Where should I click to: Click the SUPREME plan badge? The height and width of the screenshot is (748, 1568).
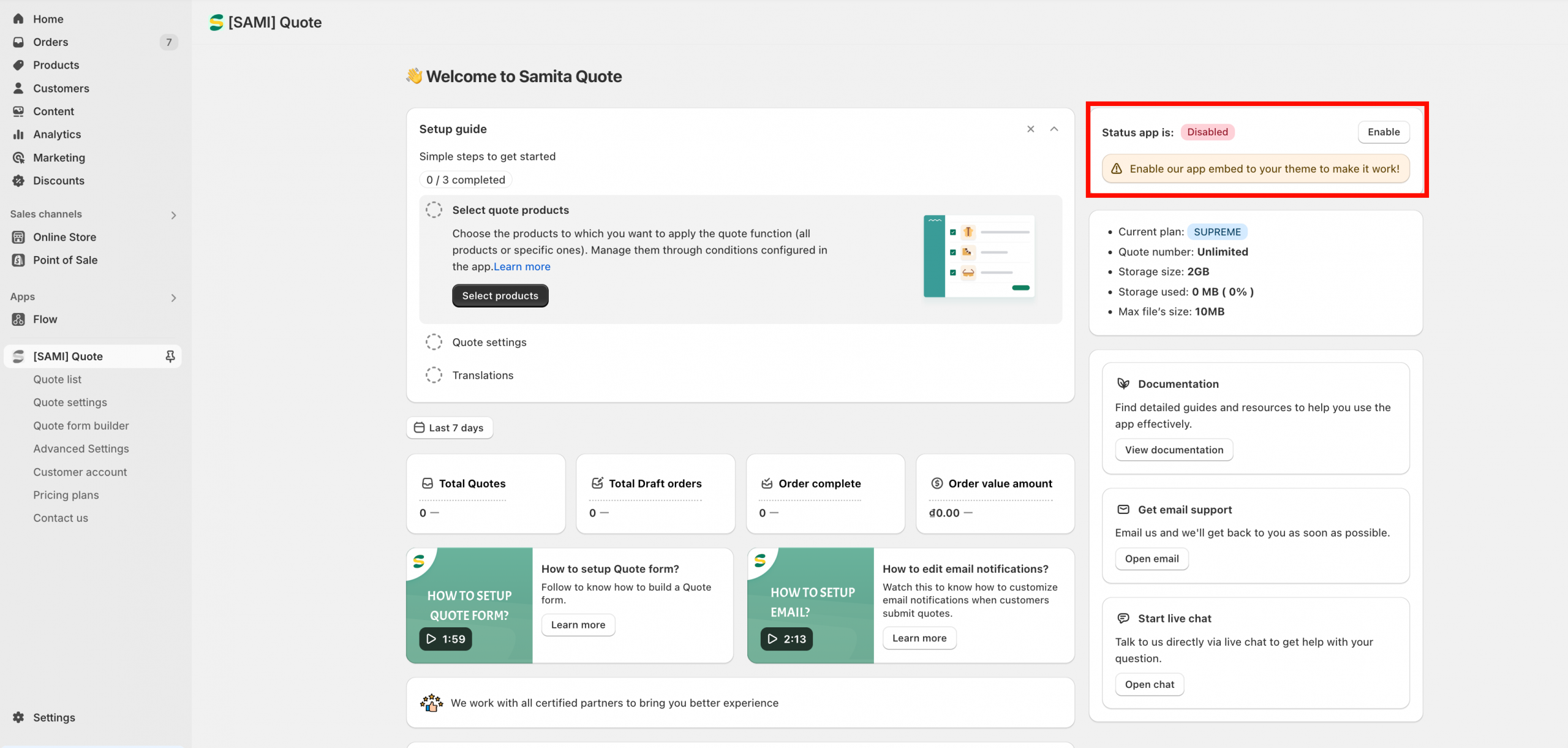[1217, 232]
